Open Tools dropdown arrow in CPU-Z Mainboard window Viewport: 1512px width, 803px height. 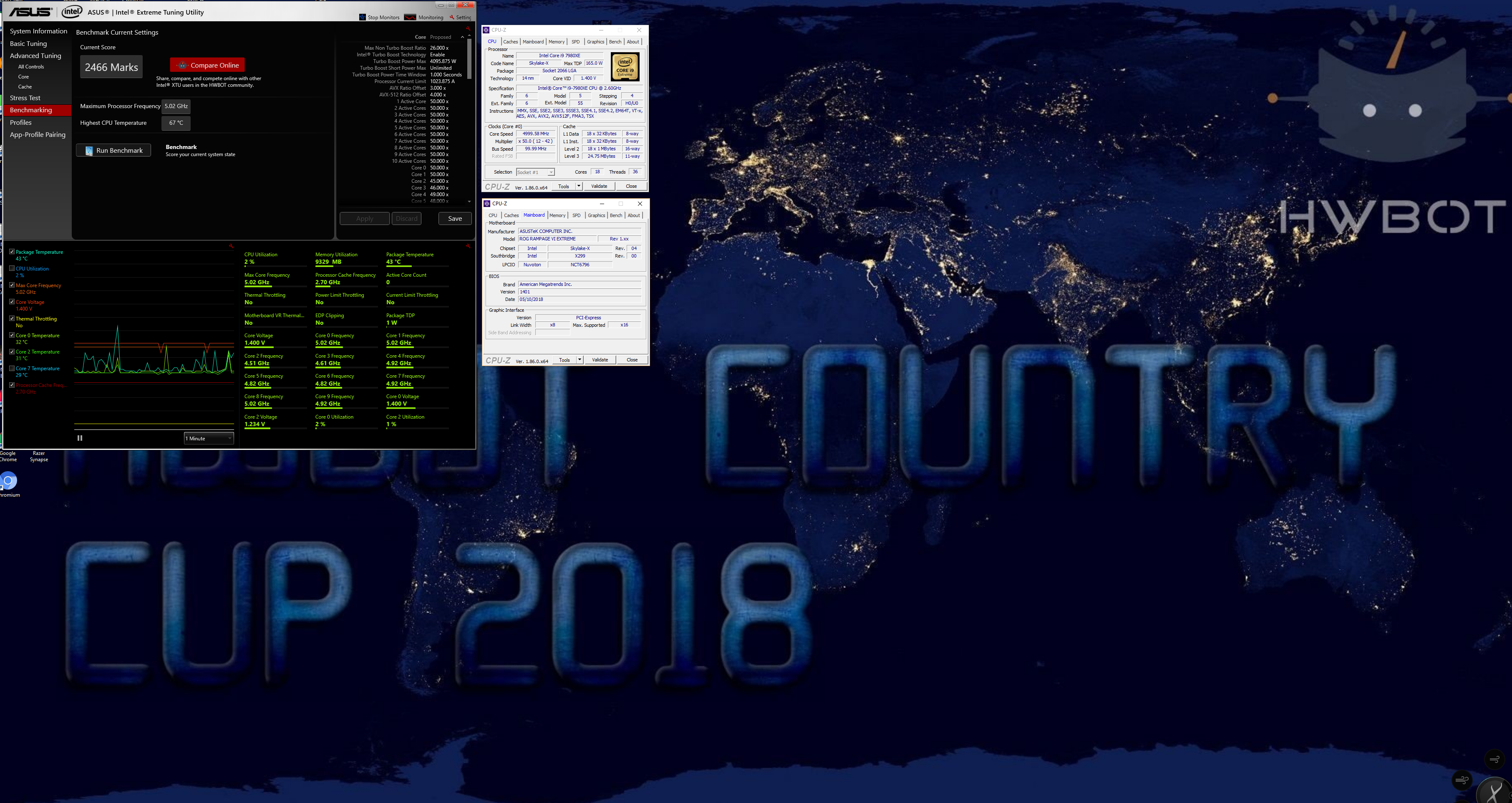tap(580, 360)
